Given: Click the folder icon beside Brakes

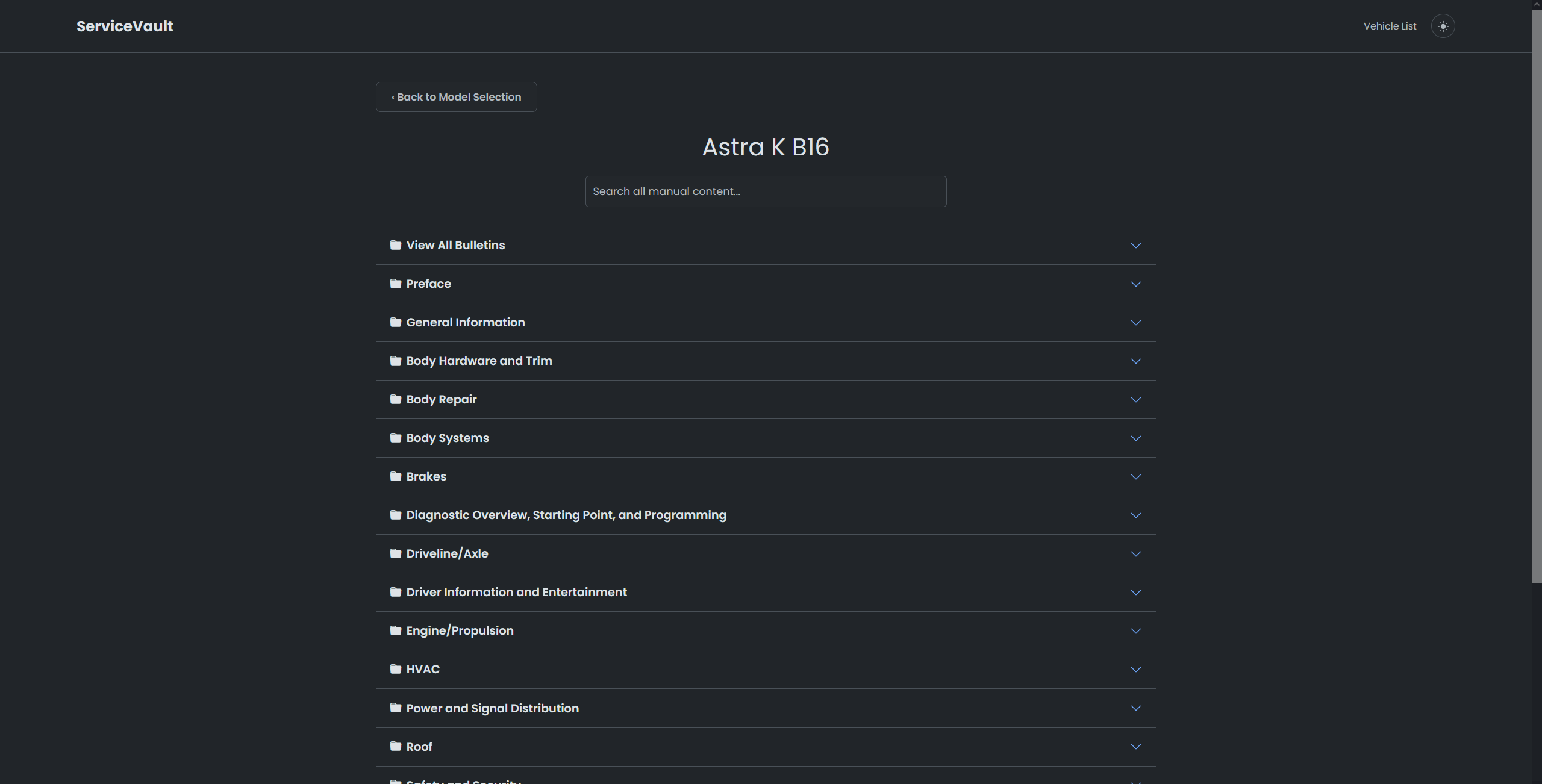Looking at the screenshot, I should coord(396,476).
